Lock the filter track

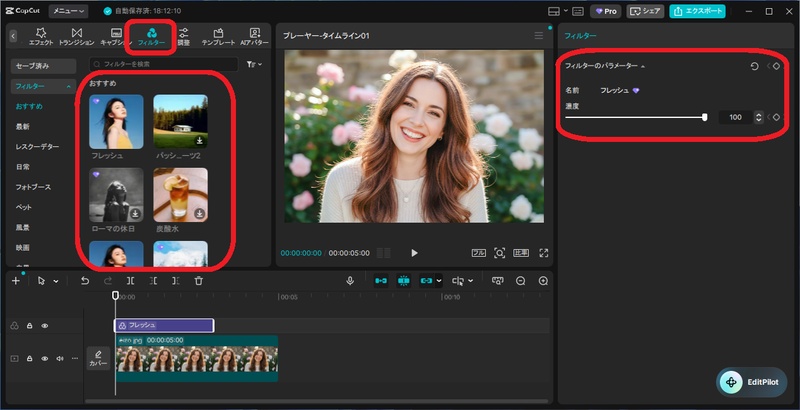click(x=30, y=326)
